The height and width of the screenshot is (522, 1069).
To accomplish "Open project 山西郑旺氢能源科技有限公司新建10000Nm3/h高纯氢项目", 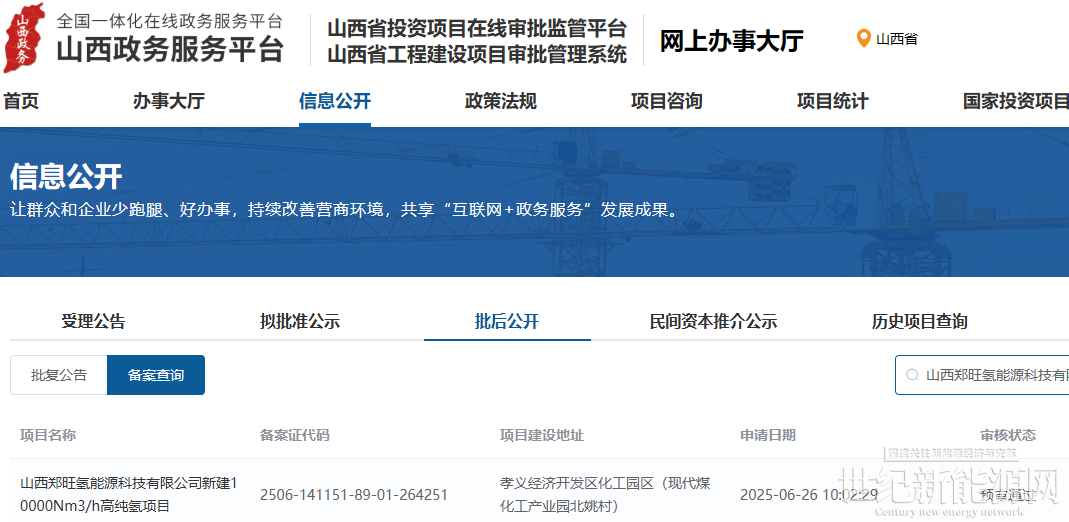I will pyautogui.click(x=129, y=495).
